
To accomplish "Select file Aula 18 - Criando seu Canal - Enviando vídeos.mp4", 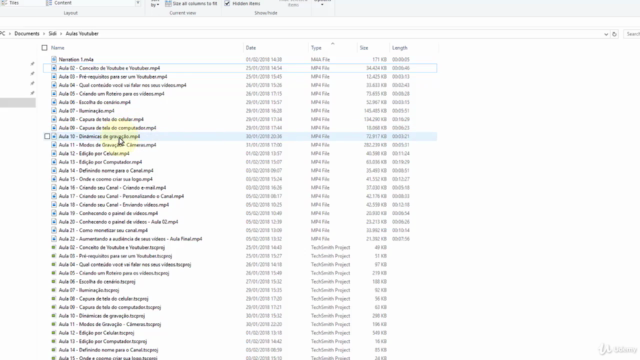I will pos(114,205).
